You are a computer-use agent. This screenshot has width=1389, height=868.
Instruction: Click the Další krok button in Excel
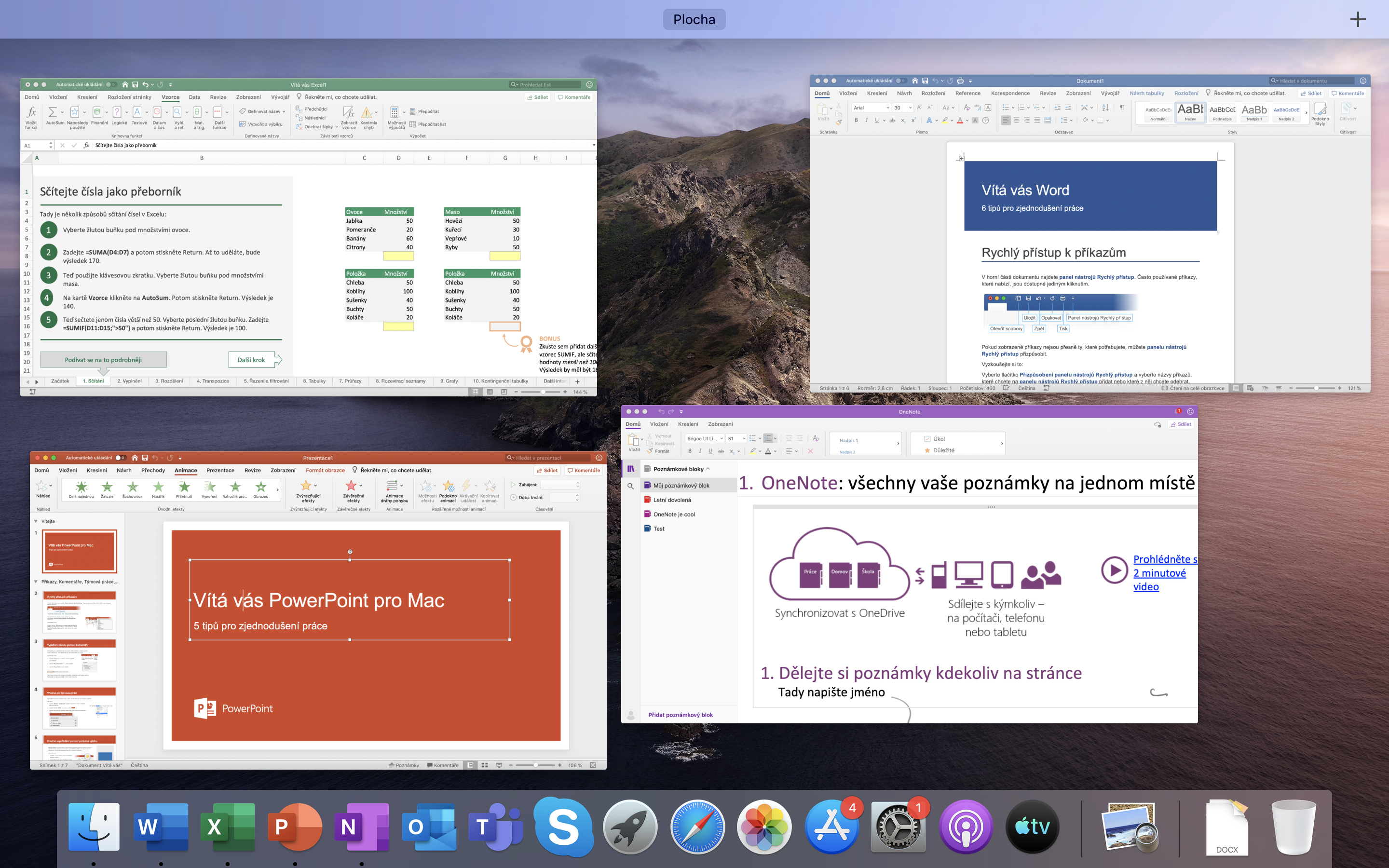click(251, 360)
